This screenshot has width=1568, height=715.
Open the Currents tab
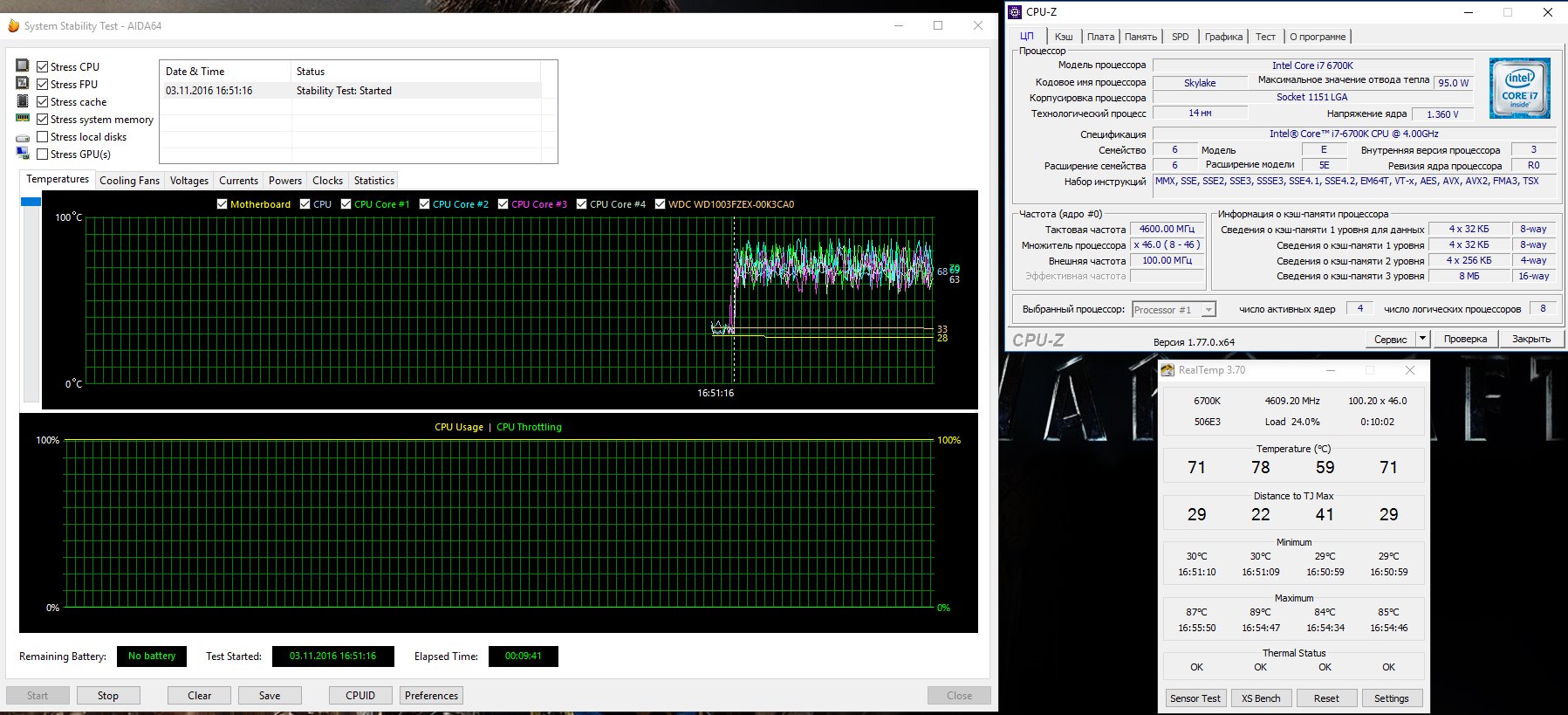click(238, 181)
